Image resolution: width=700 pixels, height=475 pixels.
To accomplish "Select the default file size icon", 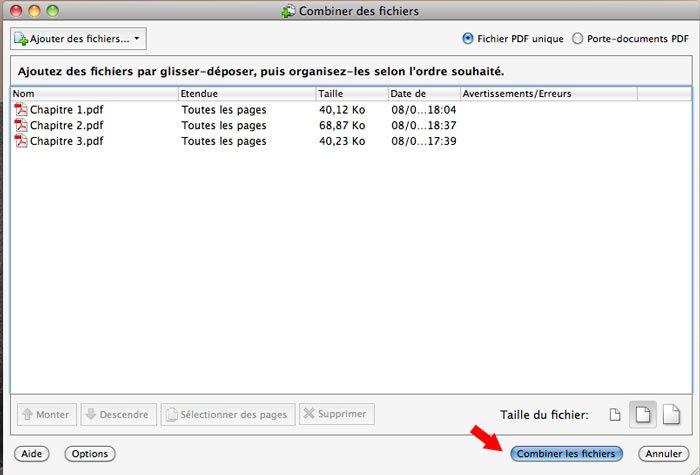I will (643, 413).
